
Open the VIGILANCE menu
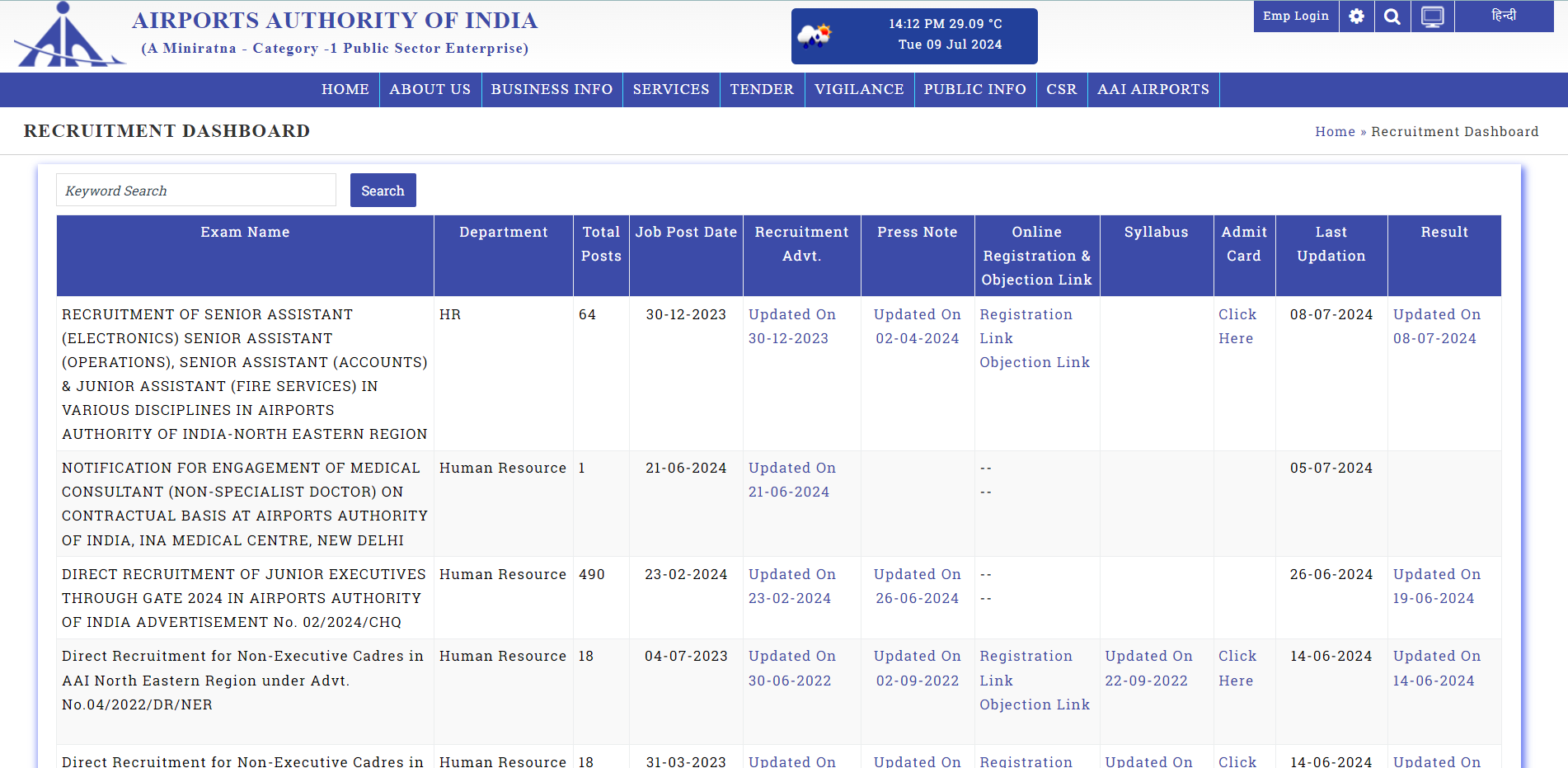[859, 89]
